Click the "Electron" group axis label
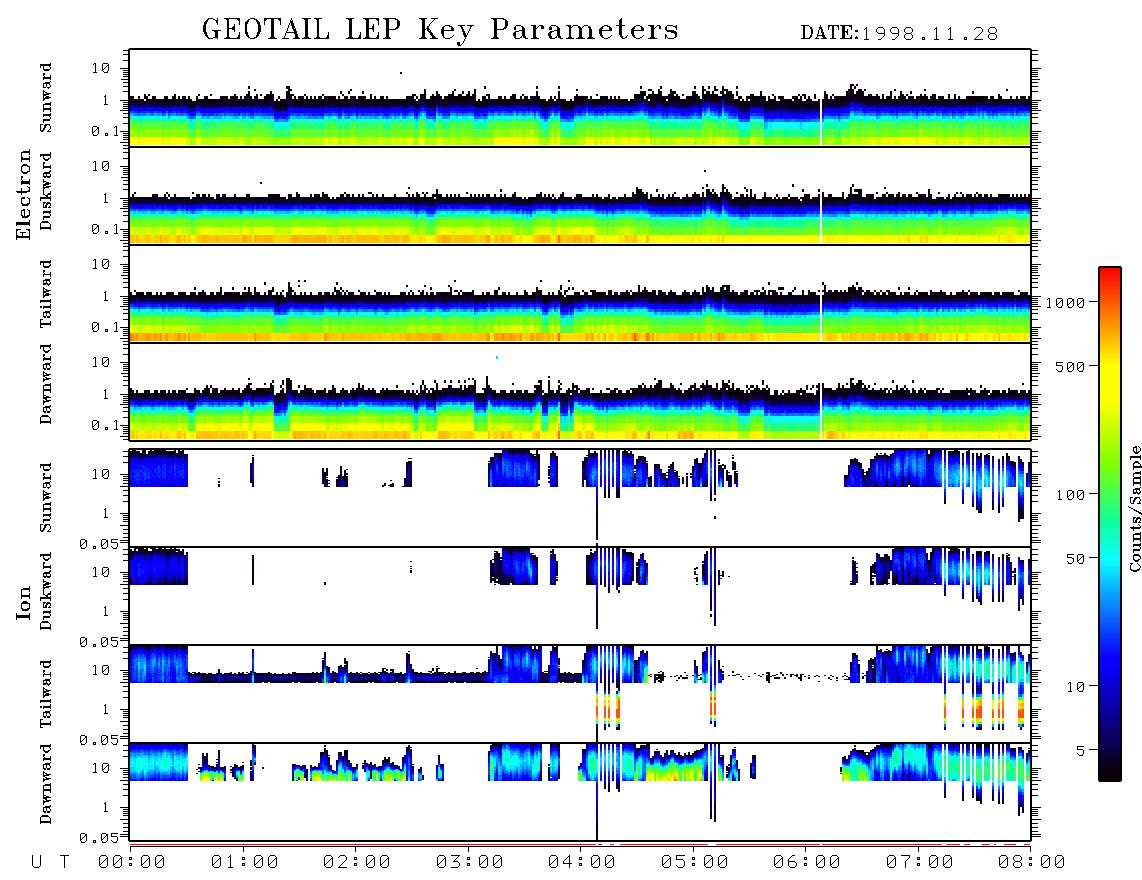Screen dimensions: 1142x880 (x=23, y=194)
